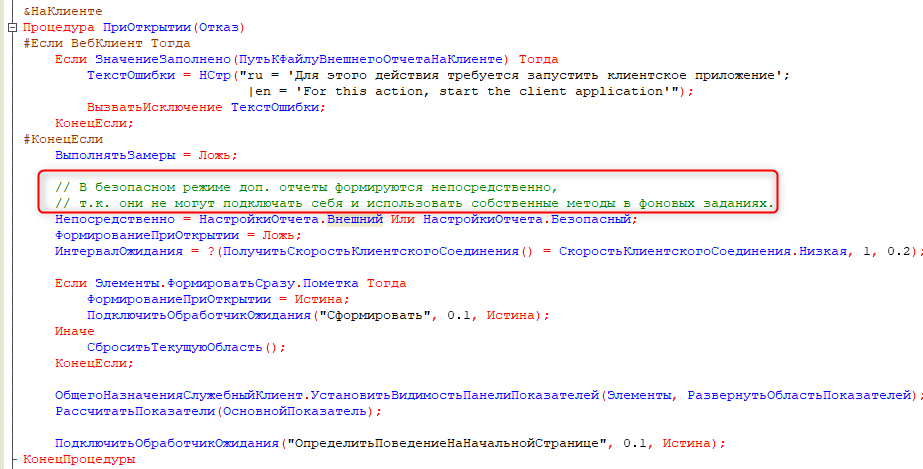This screenshot has width=923, height=469.
Task: Click ВызватьИсключение ТекстОшибки line
Action: 206,107
